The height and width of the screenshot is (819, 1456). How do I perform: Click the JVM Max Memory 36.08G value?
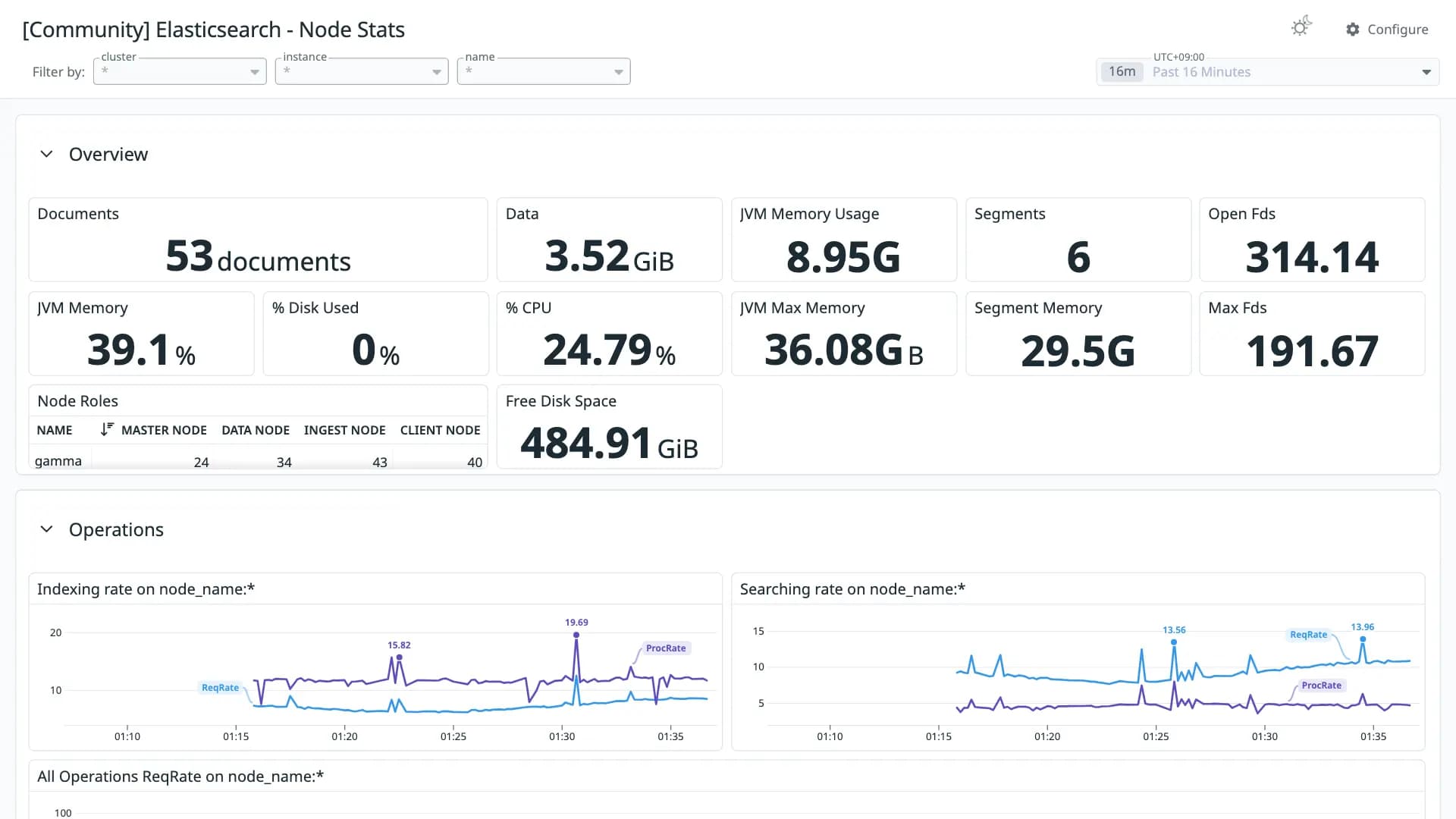coord(843,350)
